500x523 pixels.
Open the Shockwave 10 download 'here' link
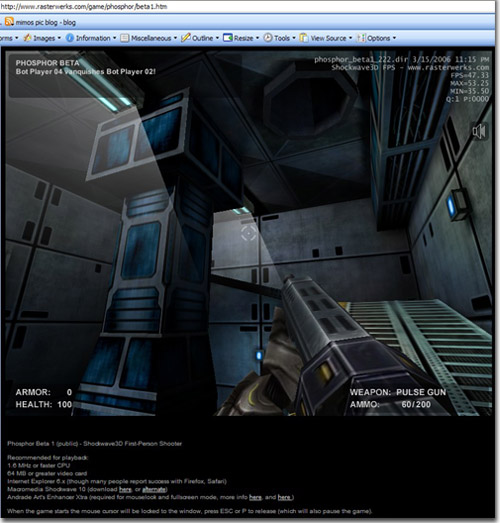coord(125,489)
